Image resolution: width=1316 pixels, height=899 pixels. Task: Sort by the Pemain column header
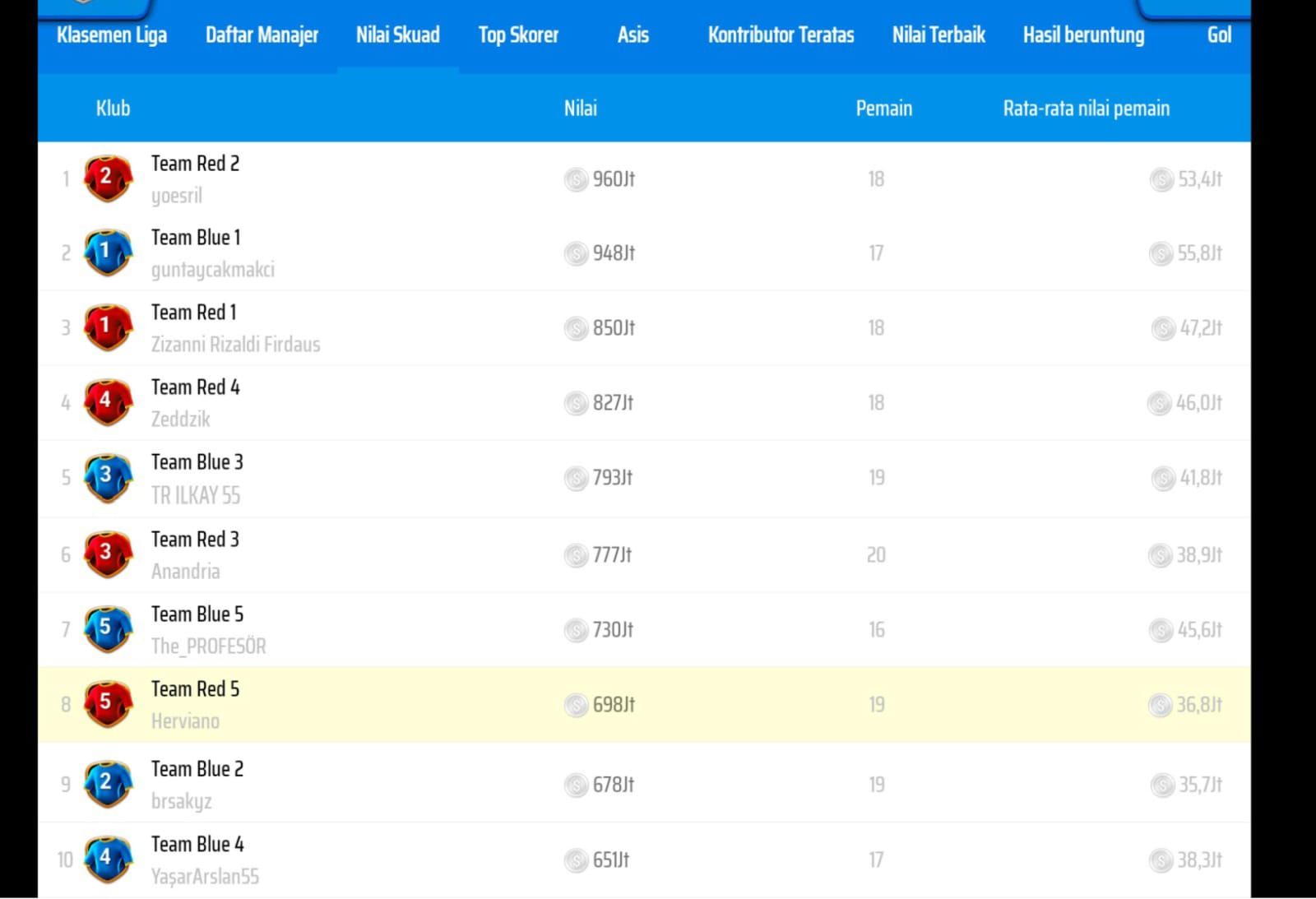coord(884,109)
